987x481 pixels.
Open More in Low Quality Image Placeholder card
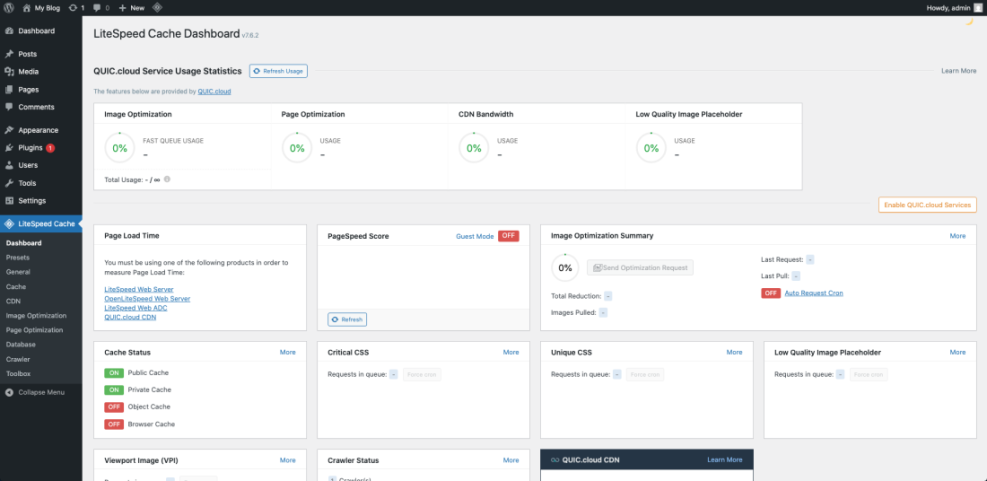(x=957, y=352)
